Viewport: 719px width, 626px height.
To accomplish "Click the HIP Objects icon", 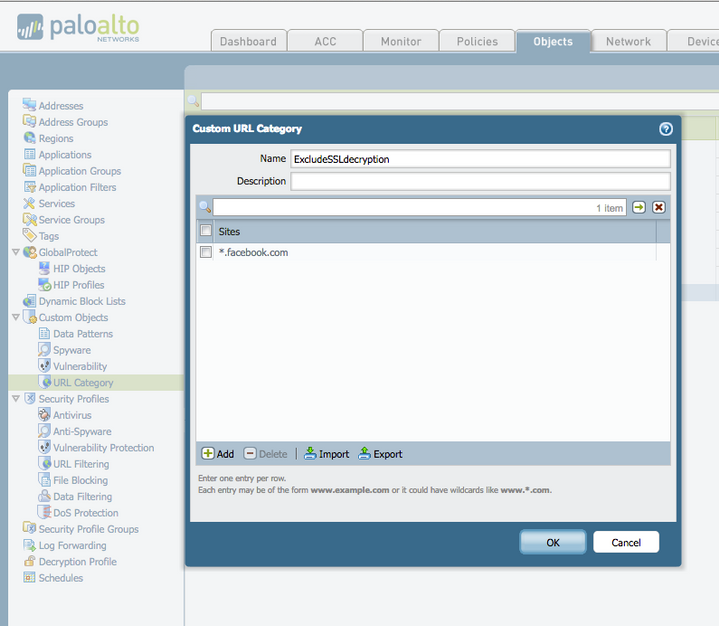I will (x=44, y=268).
